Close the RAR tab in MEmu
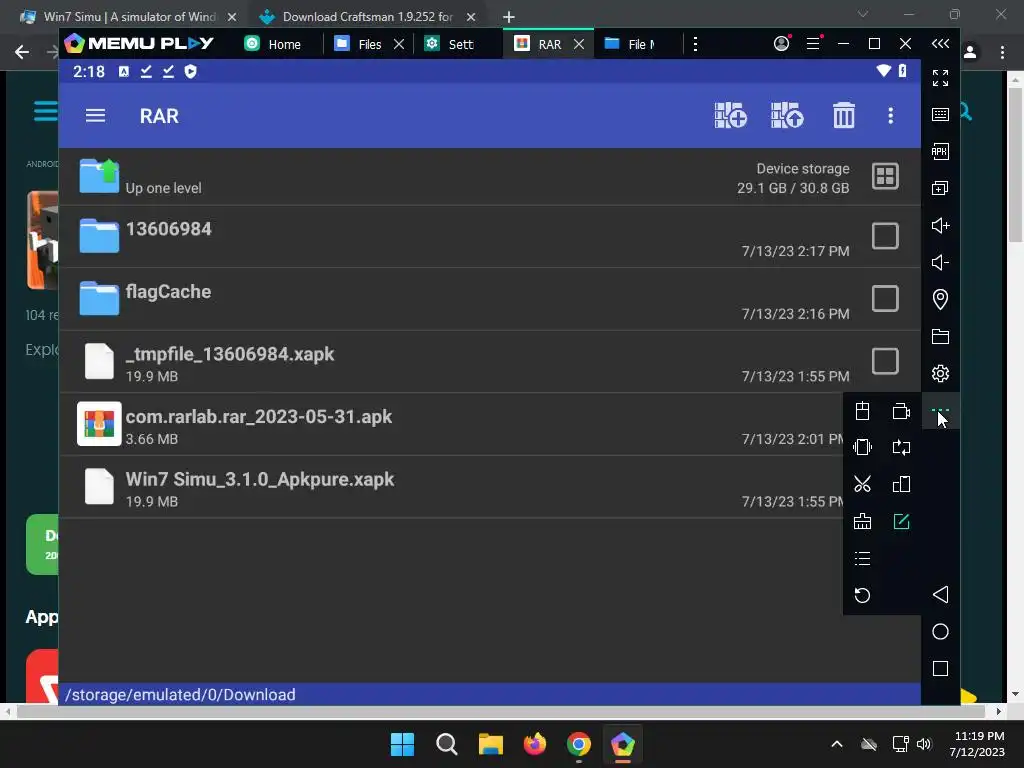The height and width of the screenshot is (768, 1024). coord(579,44)
